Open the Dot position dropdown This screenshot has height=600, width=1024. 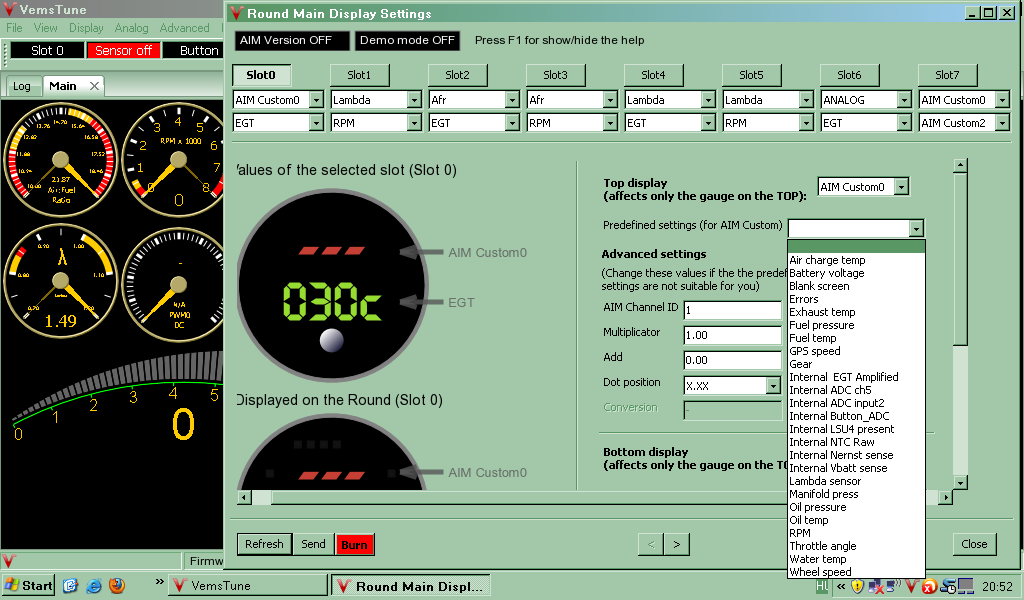(x=732, y=386)
